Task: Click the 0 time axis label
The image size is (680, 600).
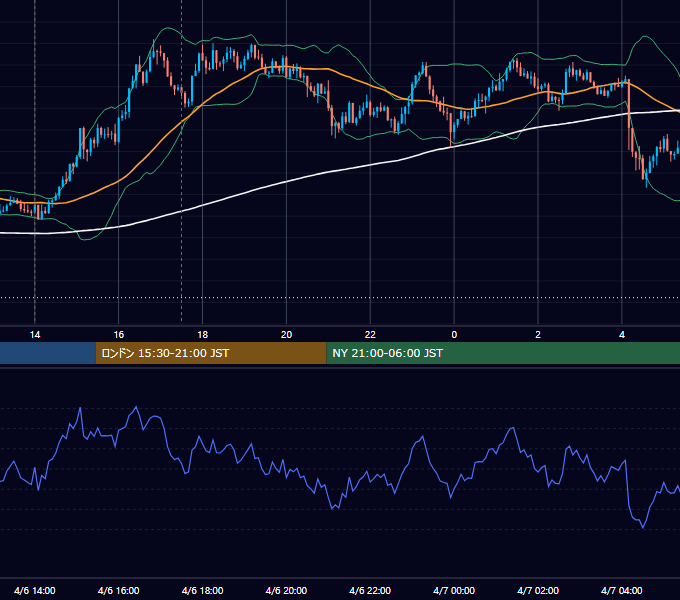Action: click(x=454, y=335)
